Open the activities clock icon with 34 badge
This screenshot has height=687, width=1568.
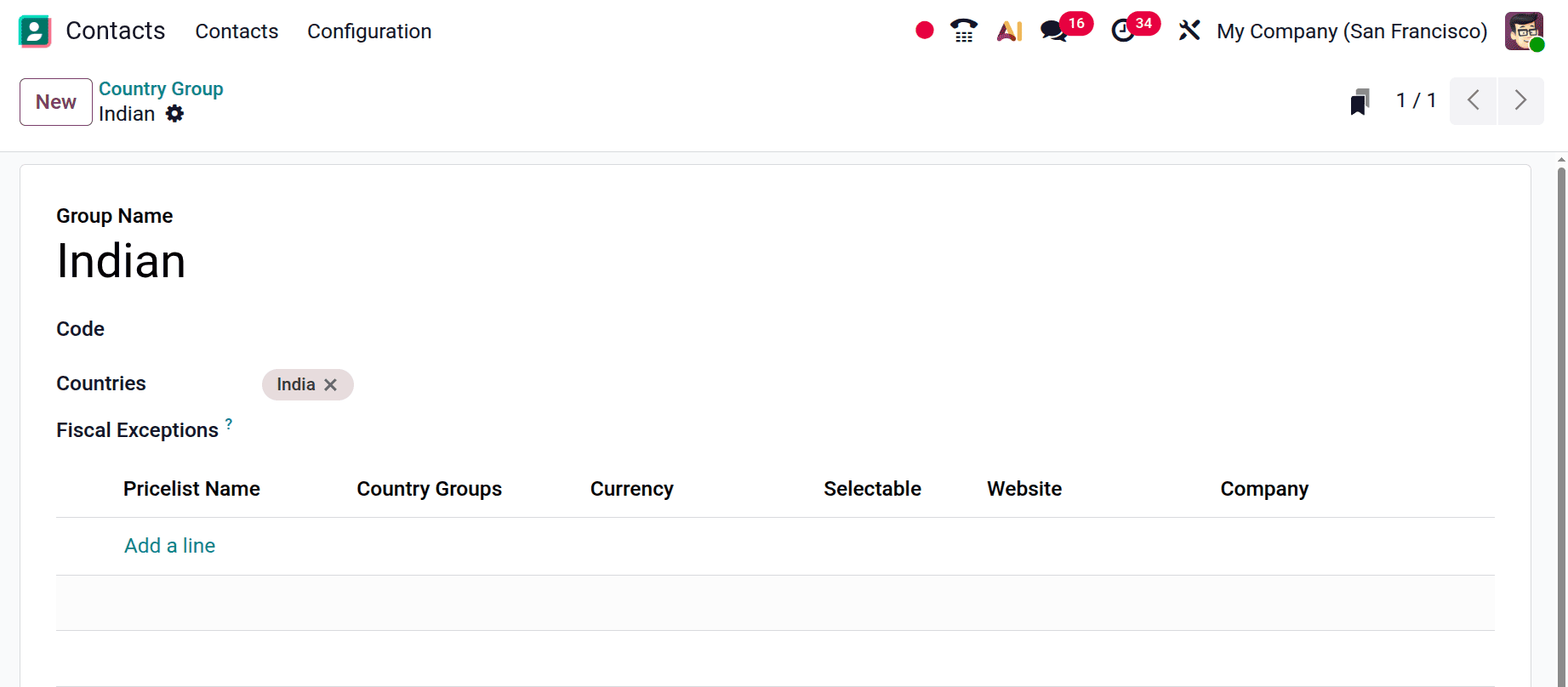(1123, 31)
